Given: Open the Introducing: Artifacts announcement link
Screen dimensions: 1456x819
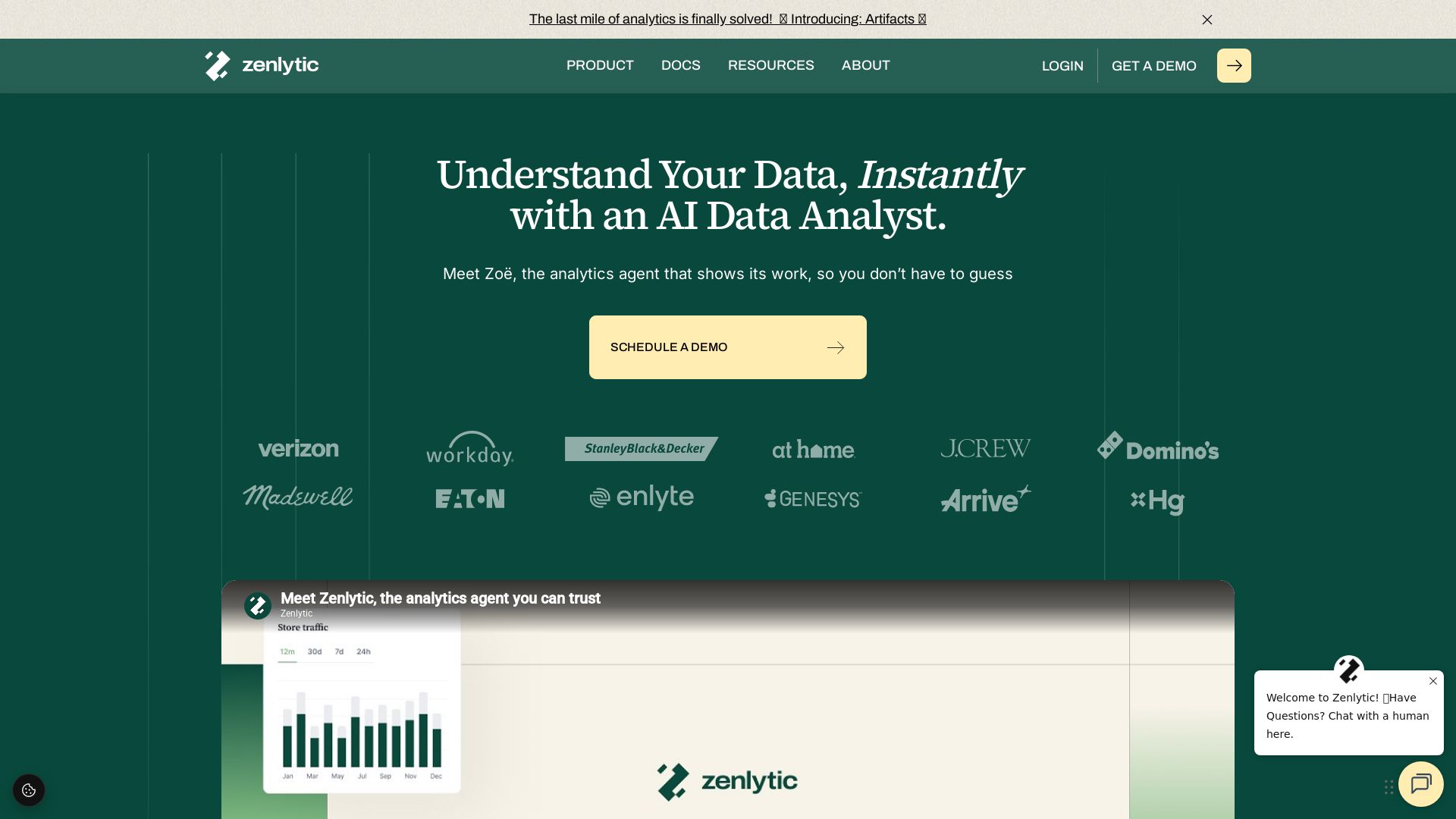Looking at the screenshot, I should [x=727, y=19].
